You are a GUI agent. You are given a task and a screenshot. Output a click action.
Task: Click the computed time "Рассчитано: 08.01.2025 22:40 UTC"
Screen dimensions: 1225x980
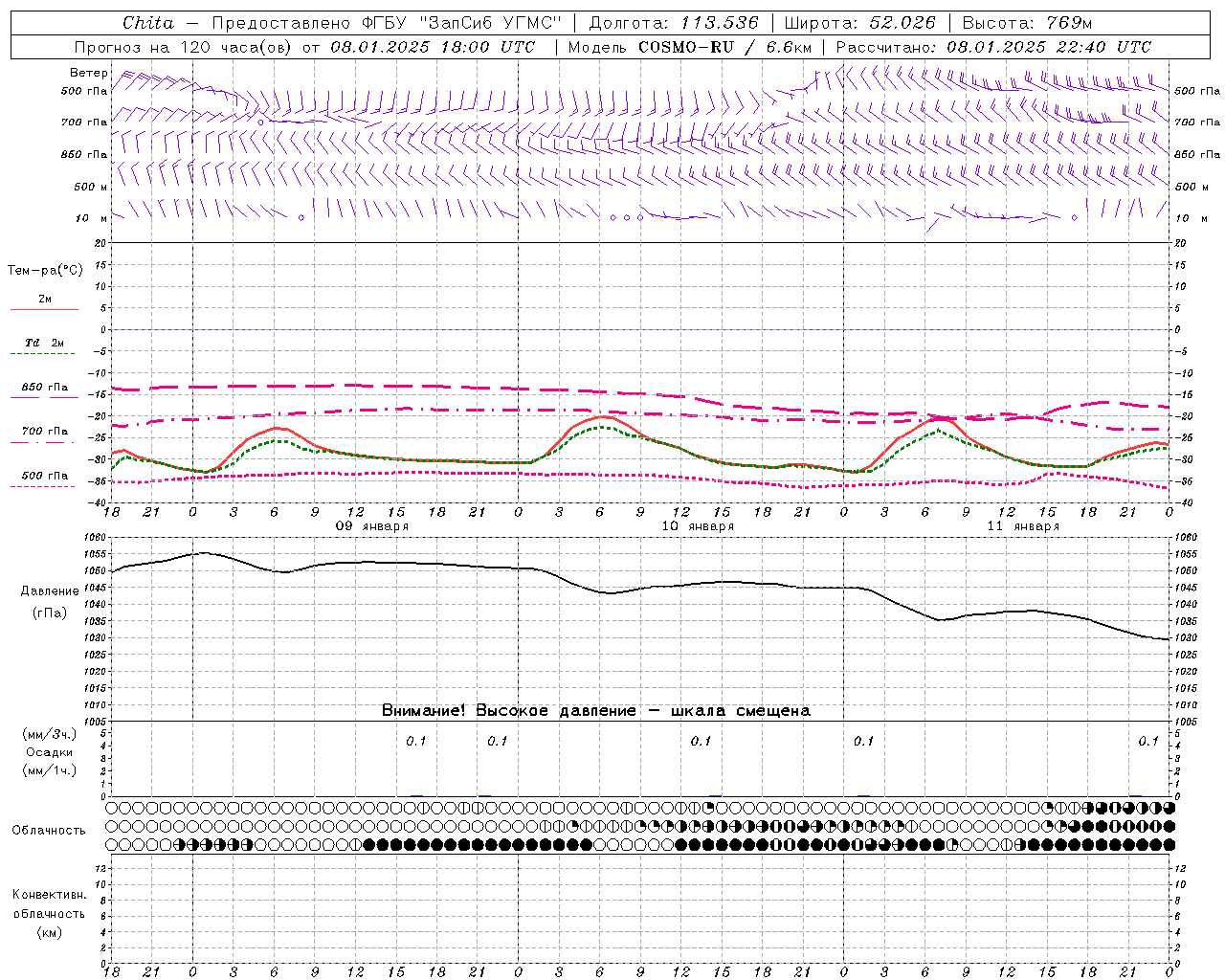(x=993, y=47)
